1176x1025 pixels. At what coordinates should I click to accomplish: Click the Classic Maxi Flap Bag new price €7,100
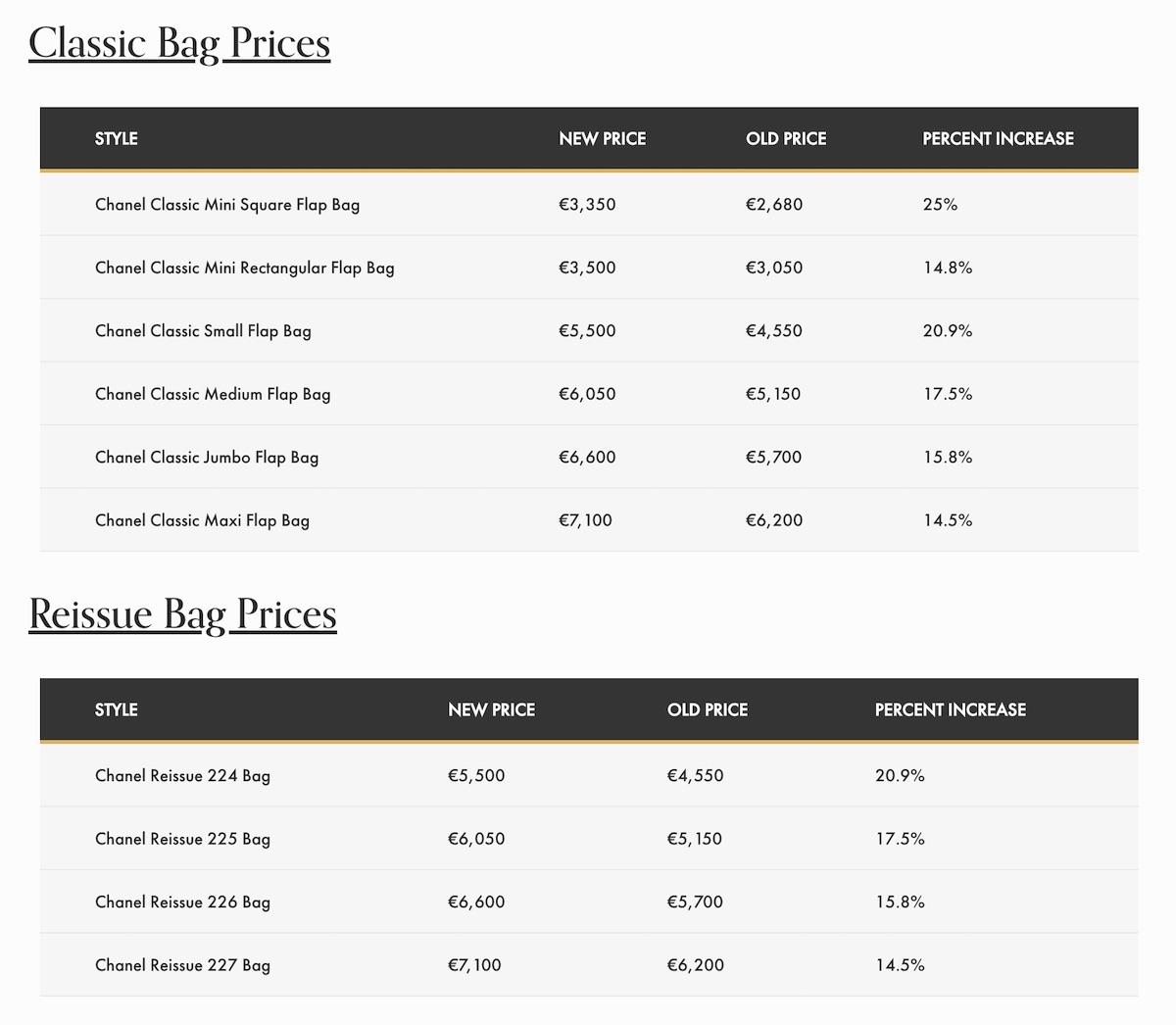pyautogui.click(x=585, y=521)
